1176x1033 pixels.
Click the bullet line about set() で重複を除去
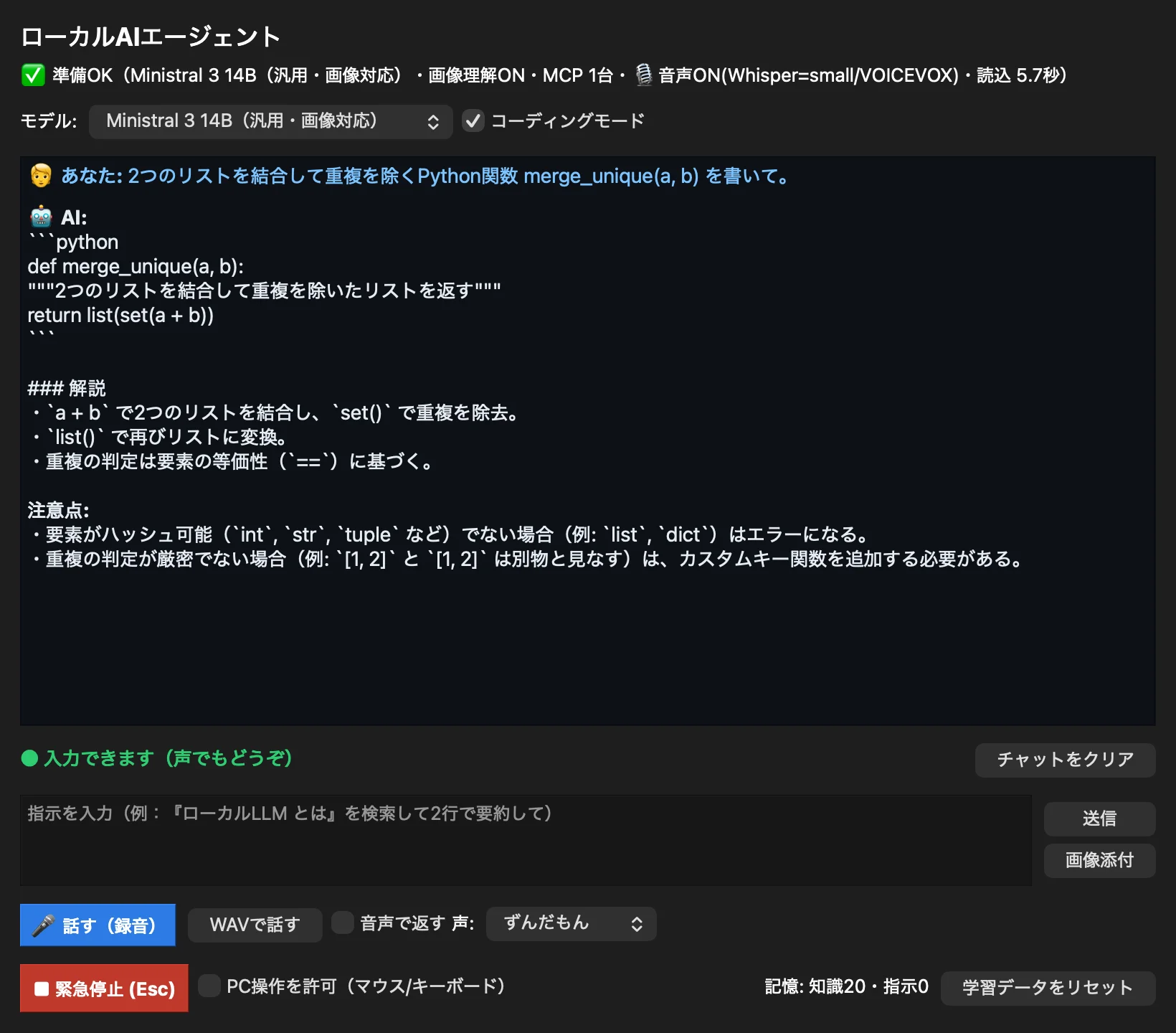tap(274, 412)
